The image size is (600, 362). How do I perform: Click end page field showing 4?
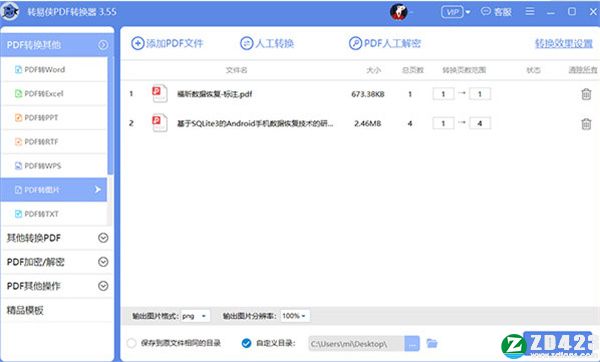(480, 123)
